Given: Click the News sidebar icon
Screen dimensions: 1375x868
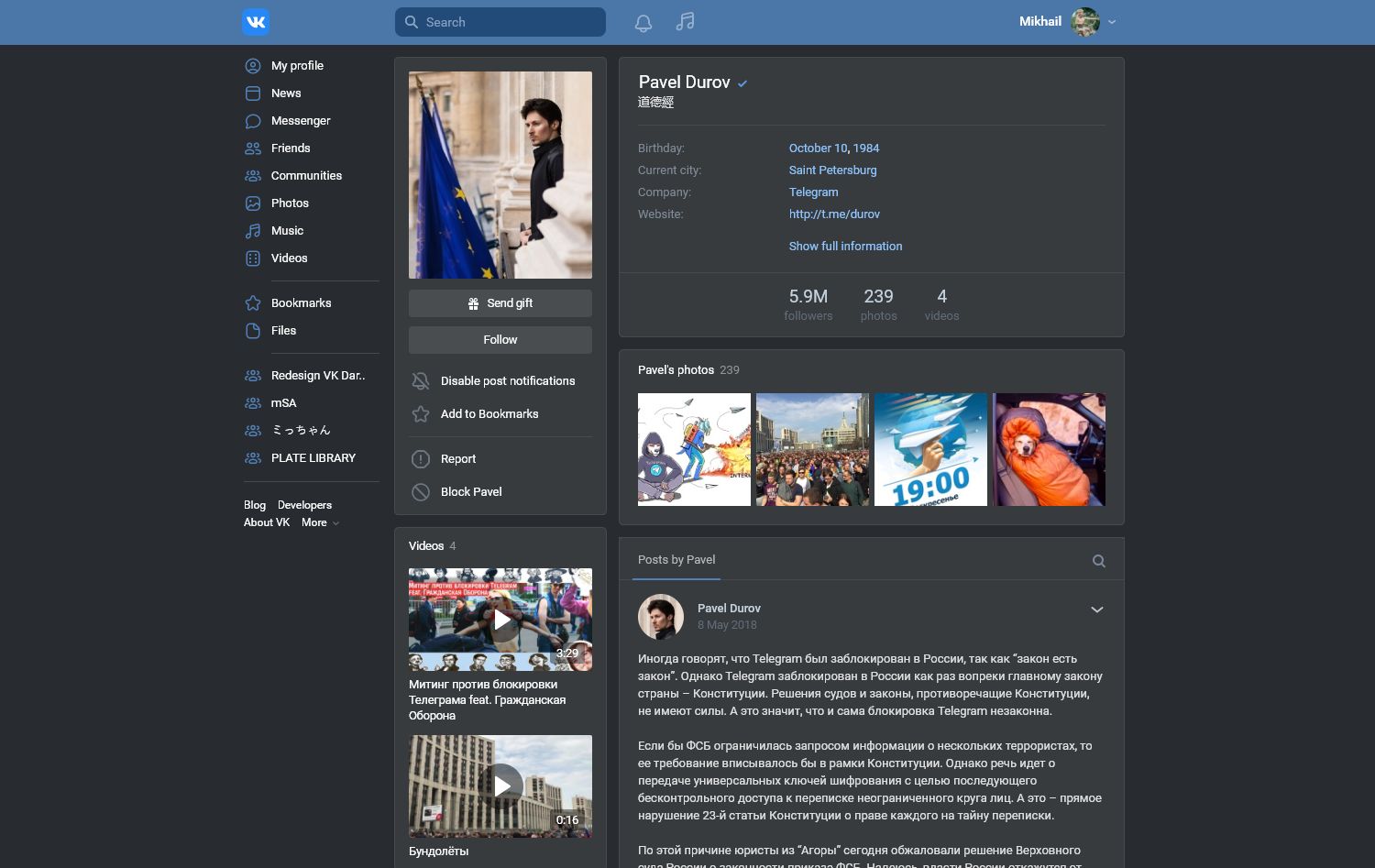Looking at the screenshot, I should tap(253, 93).
